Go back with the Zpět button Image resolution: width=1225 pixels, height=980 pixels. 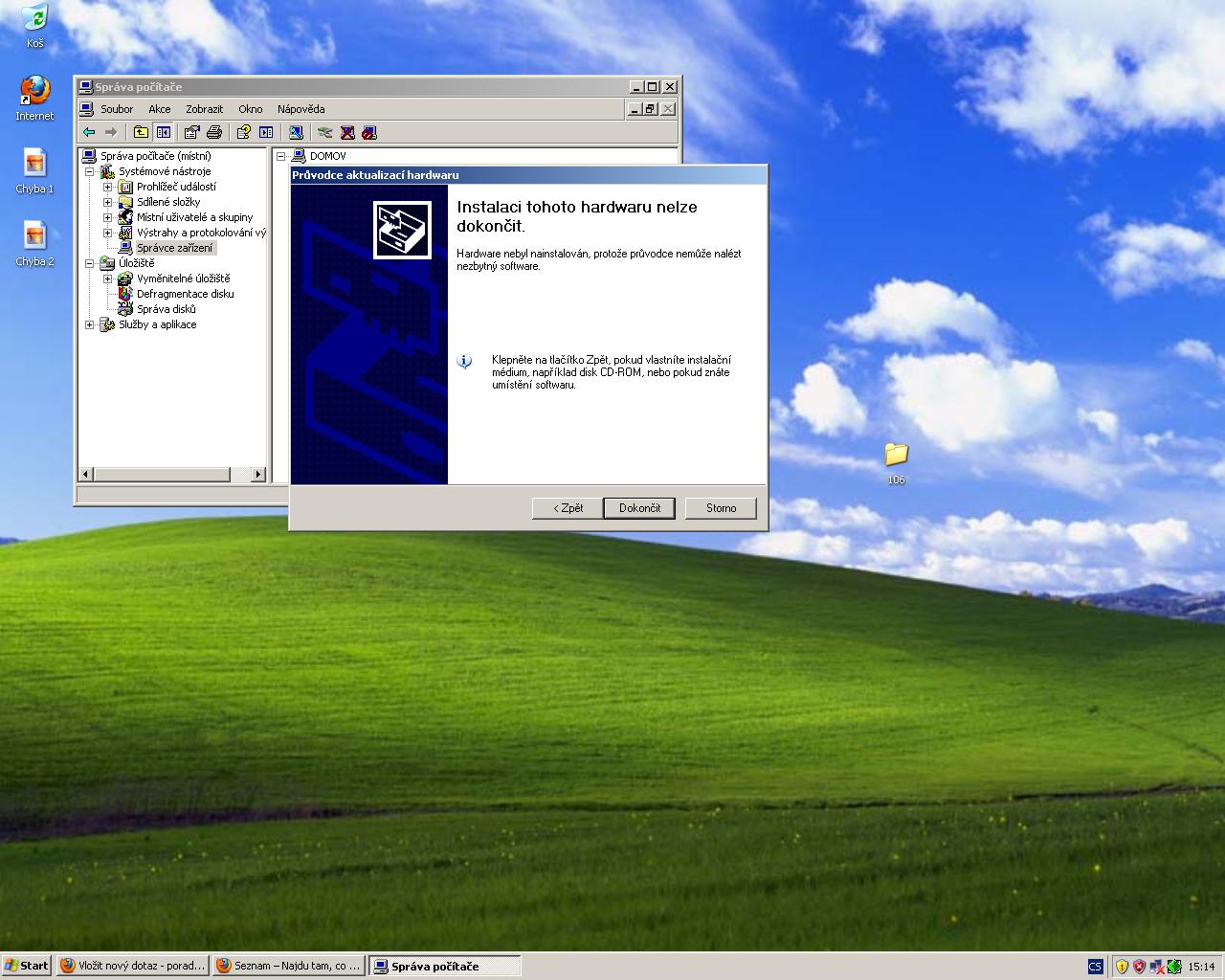click(x=568, y=508)
